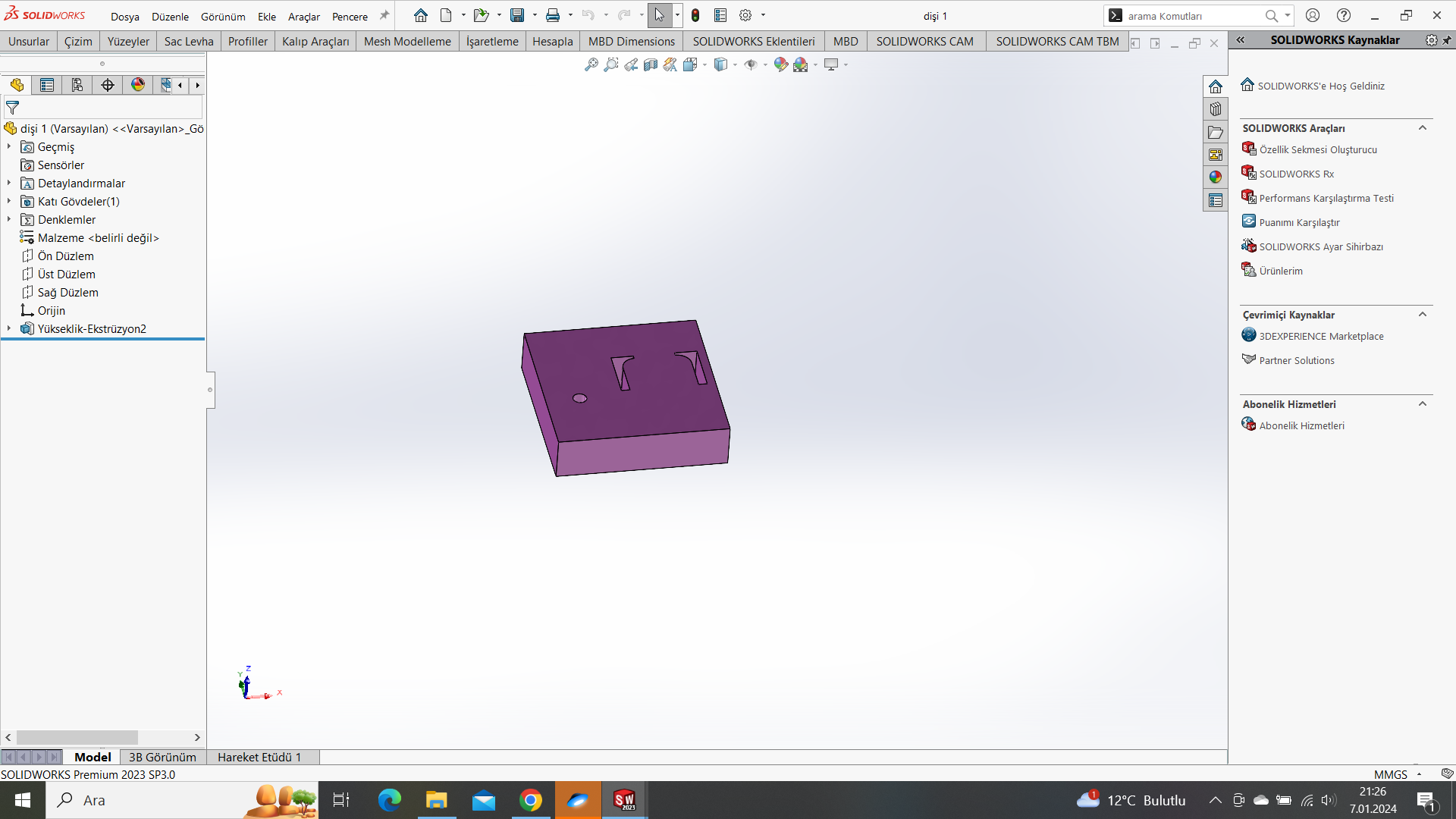
Task: Expand the Katı Gövdeler(1) tree node
Action: tap(9, 202)
